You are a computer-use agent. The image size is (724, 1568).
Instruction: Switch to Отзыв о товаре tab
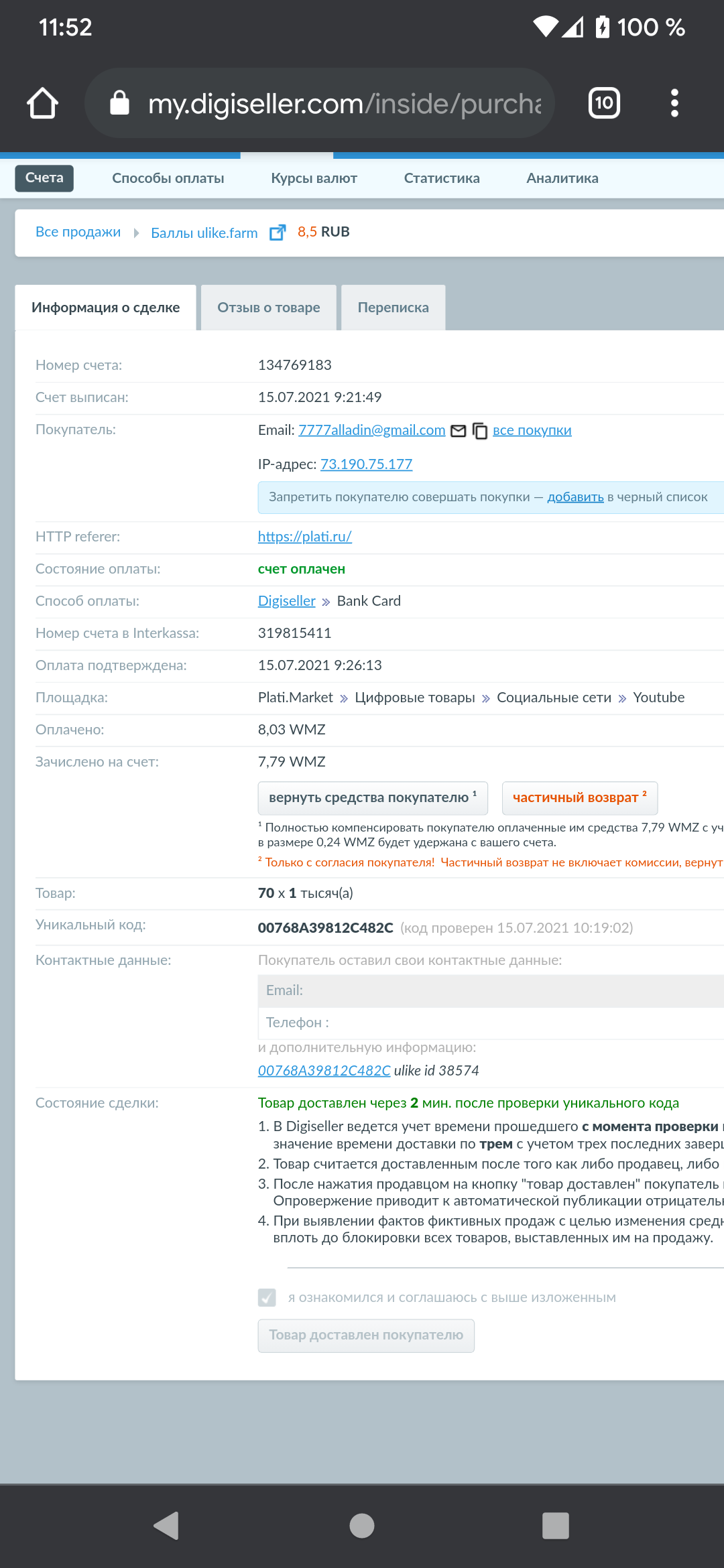point(269,308)
